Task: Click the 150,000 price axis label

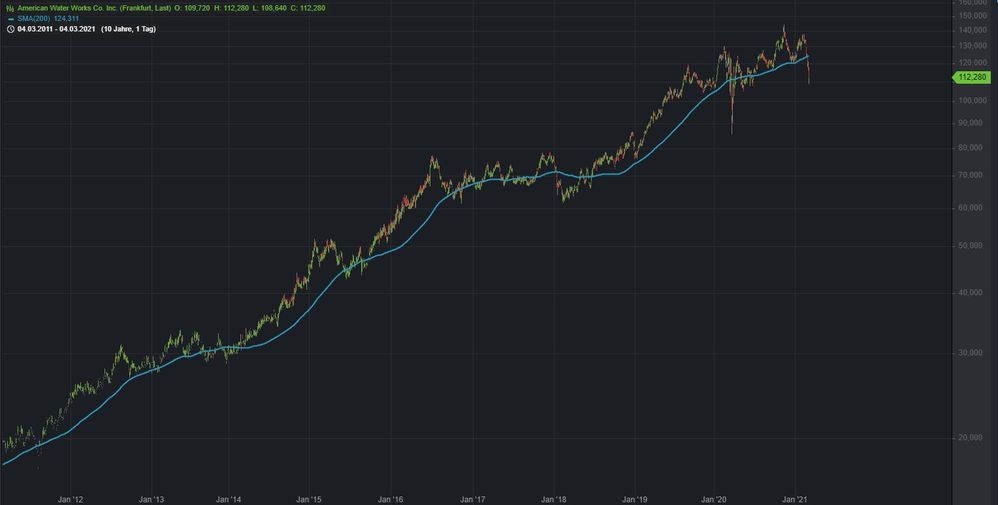Action: pyautogui.click(x=973, y=15)
